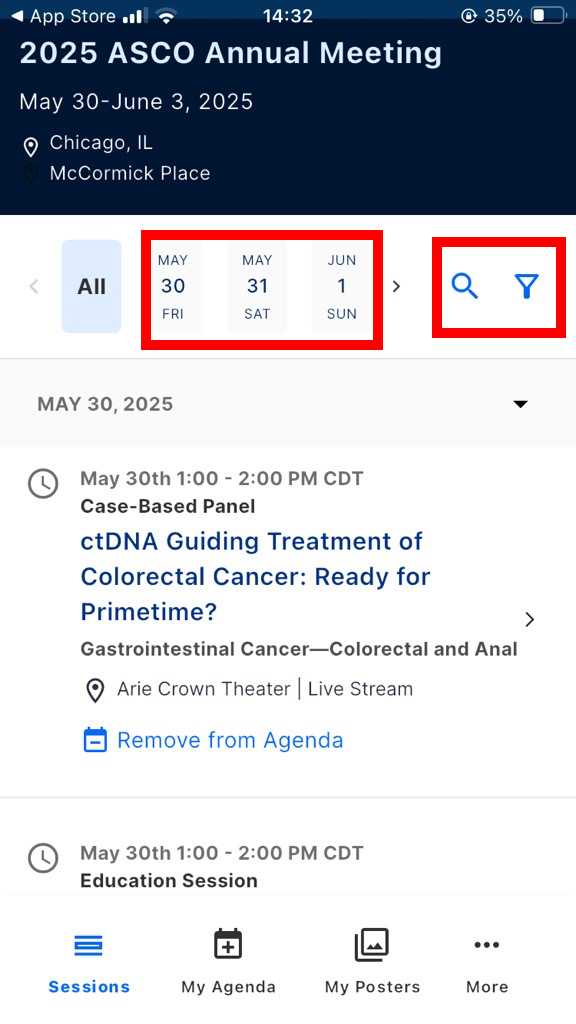Tap the grayed left date chevron
Screen dimensions: 576x1024
(x=34, y=286)
